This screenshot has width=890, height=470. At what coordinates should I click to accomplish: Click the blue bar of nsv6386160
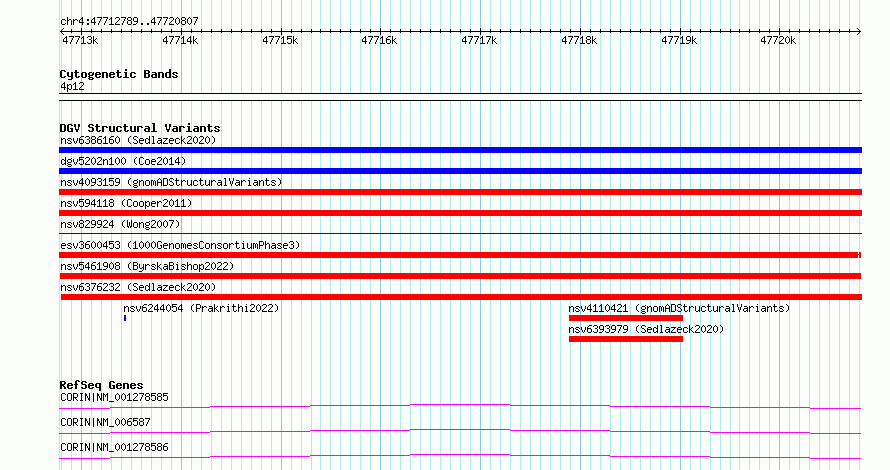click(x=460, y=150)
